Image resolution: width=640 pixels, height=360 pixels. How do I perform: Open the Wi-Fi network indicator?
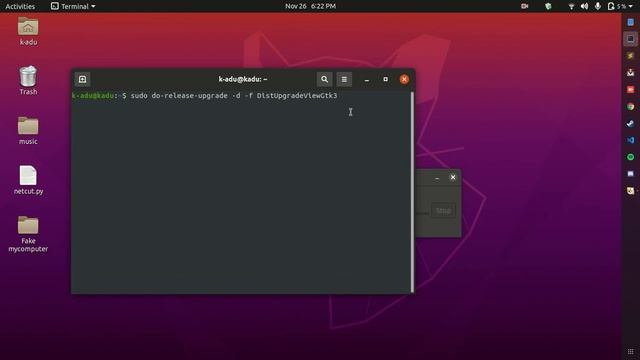(571, 6)
